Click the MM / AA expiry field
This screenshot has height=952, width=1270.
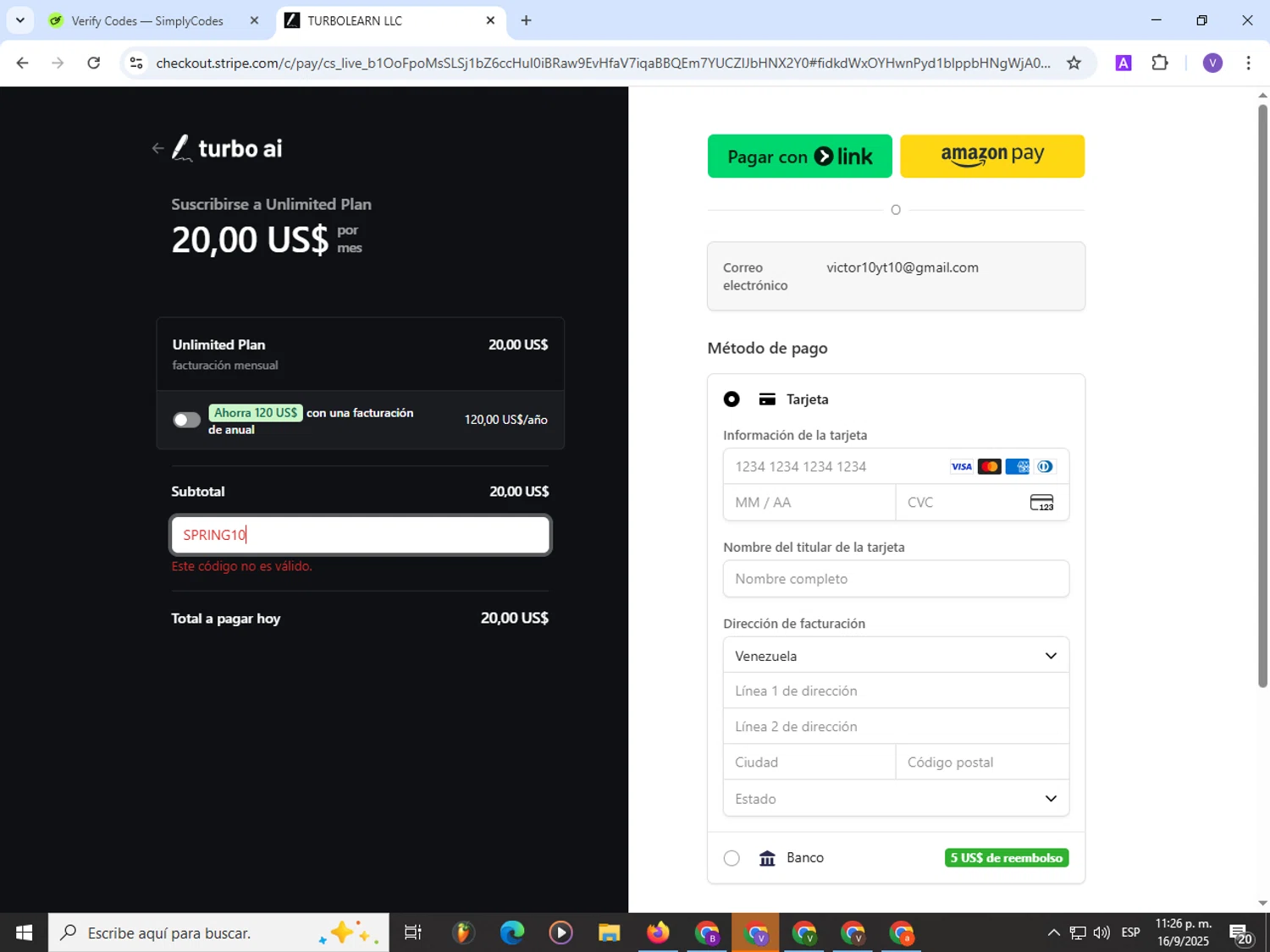(809, 503)
